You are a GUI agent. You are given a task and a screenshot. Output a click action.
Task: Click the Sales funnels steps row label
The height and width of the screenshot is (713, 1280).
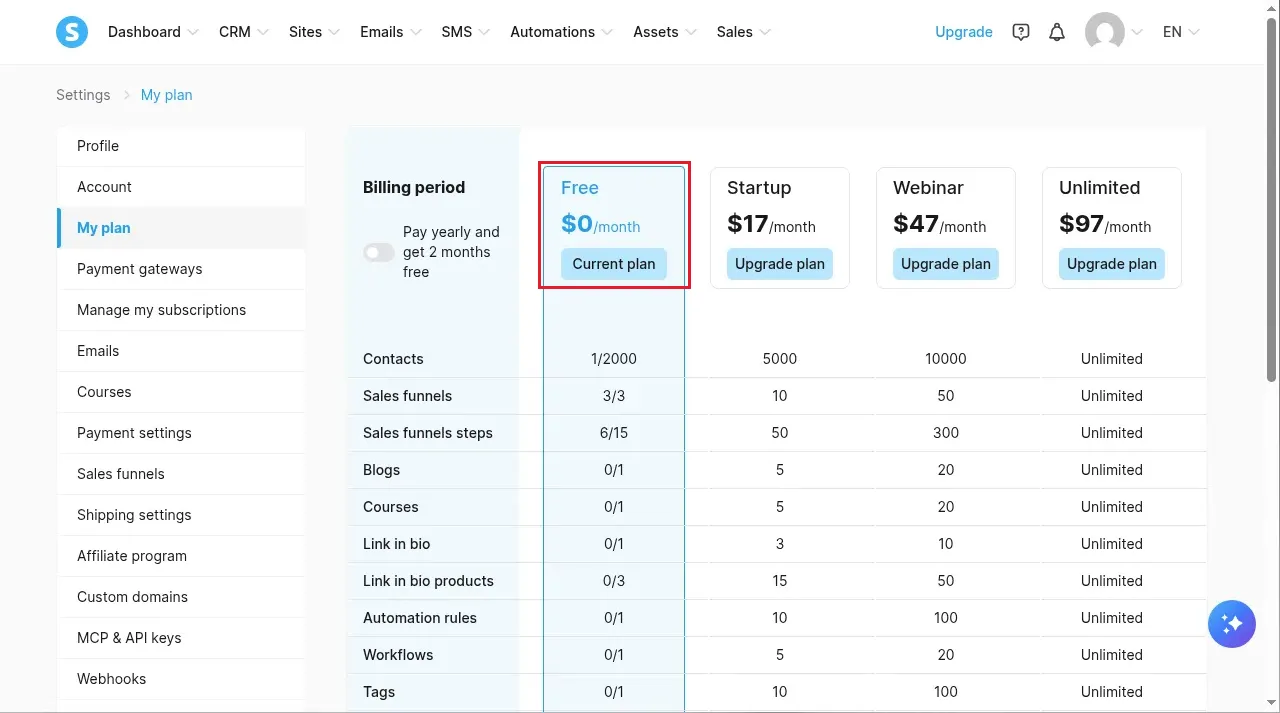[x=428, y=433]
